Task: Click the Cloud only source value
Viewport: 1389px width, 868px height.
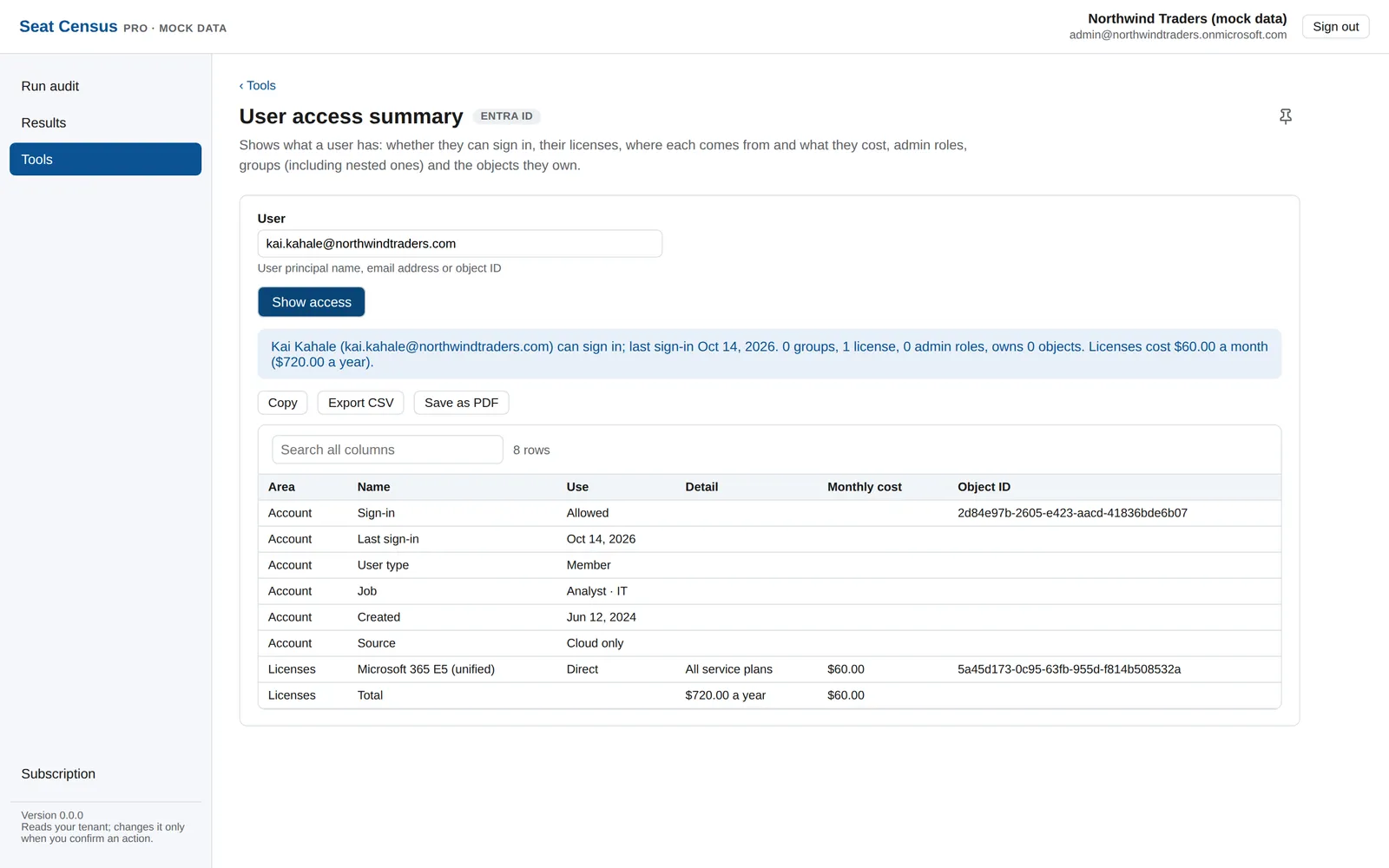Action: pyautogui.click(x=595, y=643)
